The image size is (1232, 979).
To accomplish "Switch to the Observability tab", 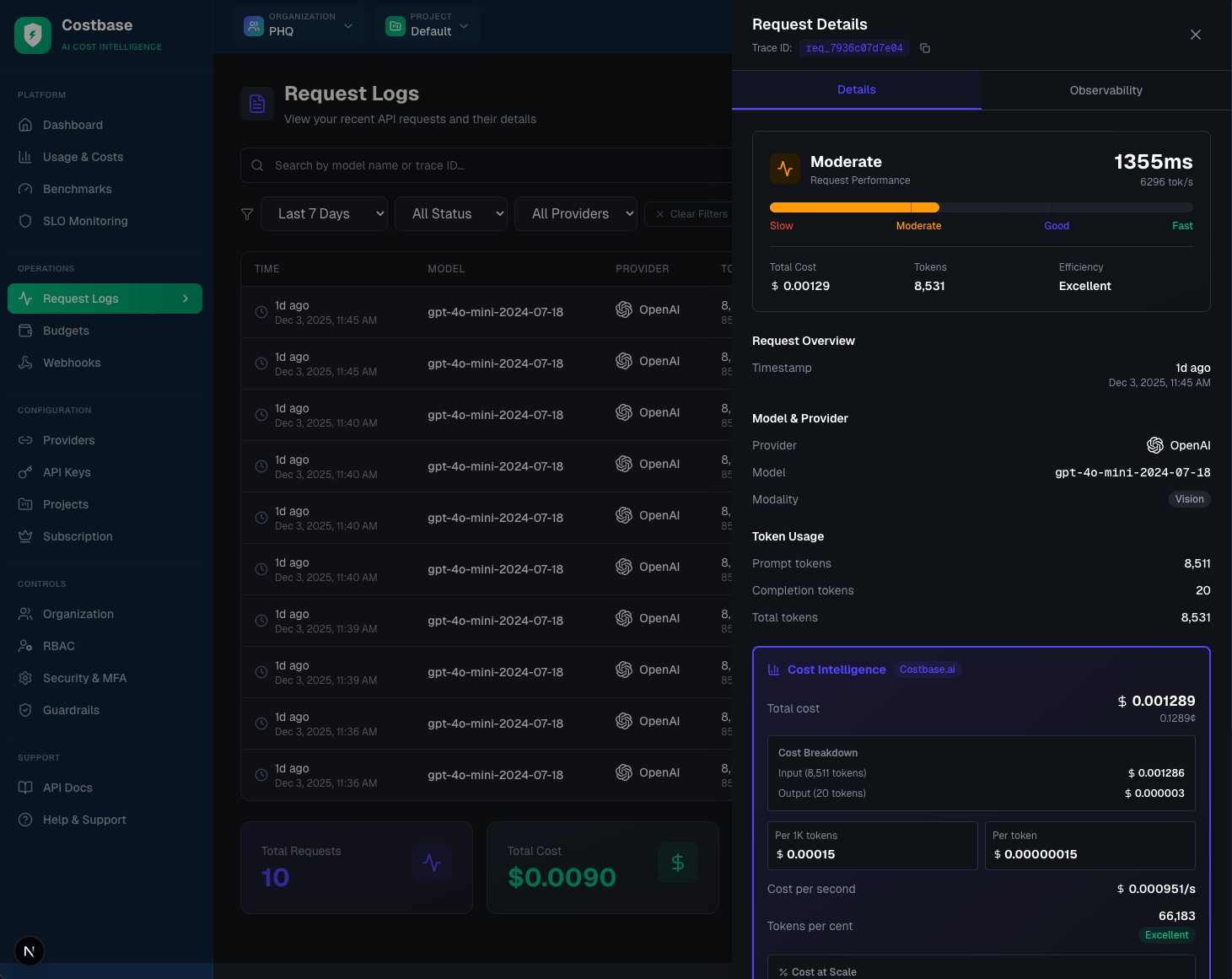I will (1106, 90).
